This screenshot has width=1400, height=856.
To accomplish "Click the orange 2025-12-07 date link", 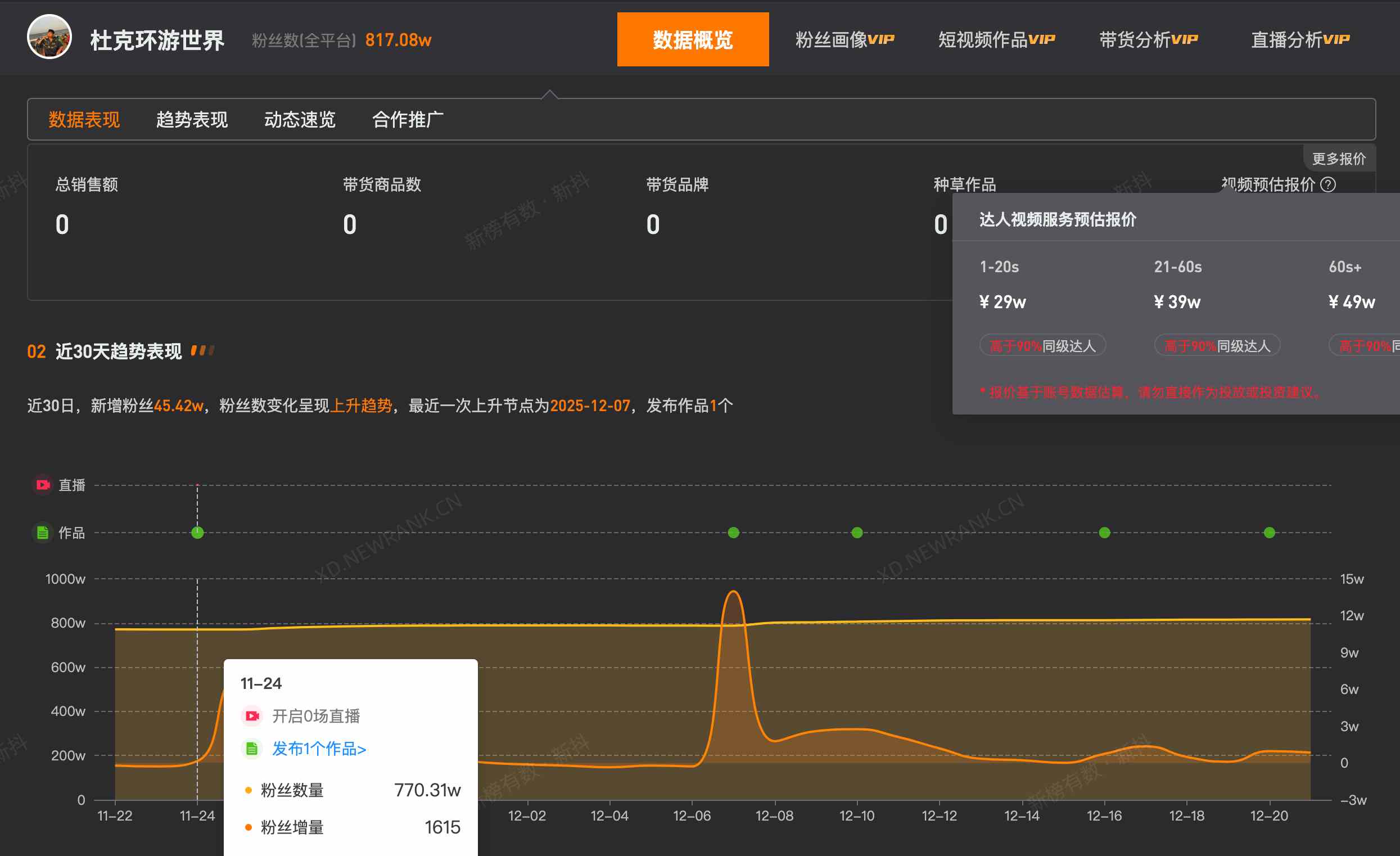I will pos(590,406).
